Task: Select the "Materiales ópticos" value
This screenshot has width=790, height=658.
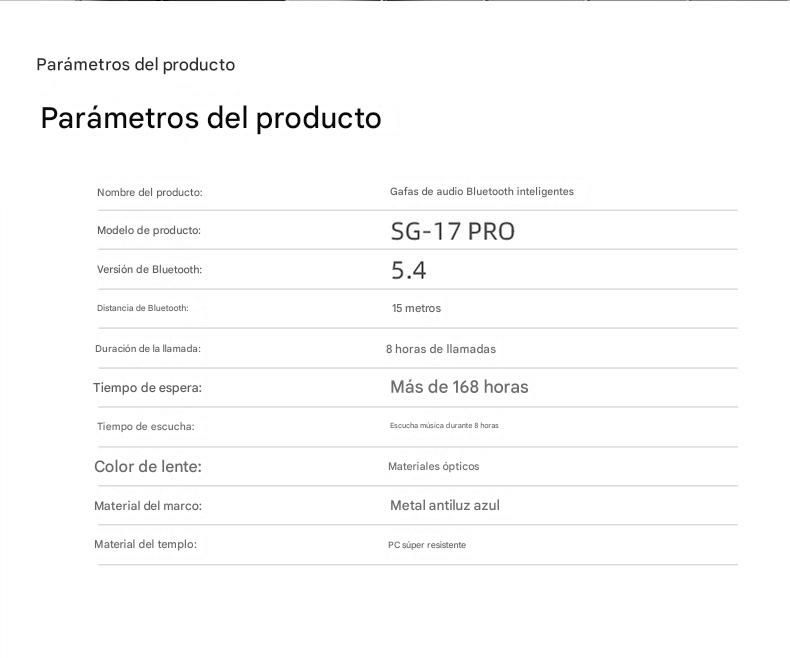Action: 433,466
